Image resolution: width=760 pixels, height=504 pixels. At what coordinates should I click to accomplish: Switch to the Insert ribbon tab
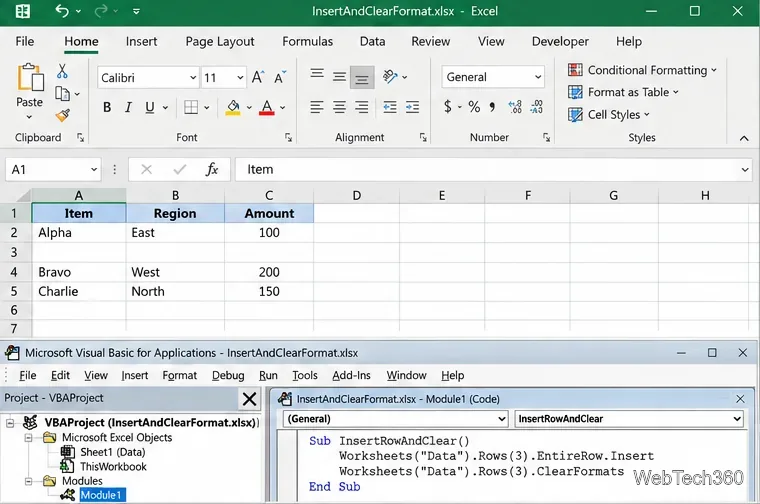coord(141,42)
